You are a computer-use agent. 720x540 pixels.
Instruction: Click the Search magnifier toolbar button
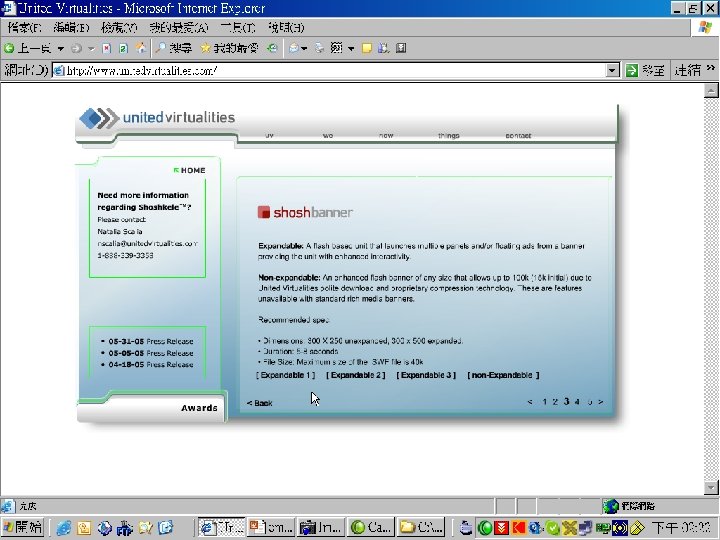click(174, 48)
